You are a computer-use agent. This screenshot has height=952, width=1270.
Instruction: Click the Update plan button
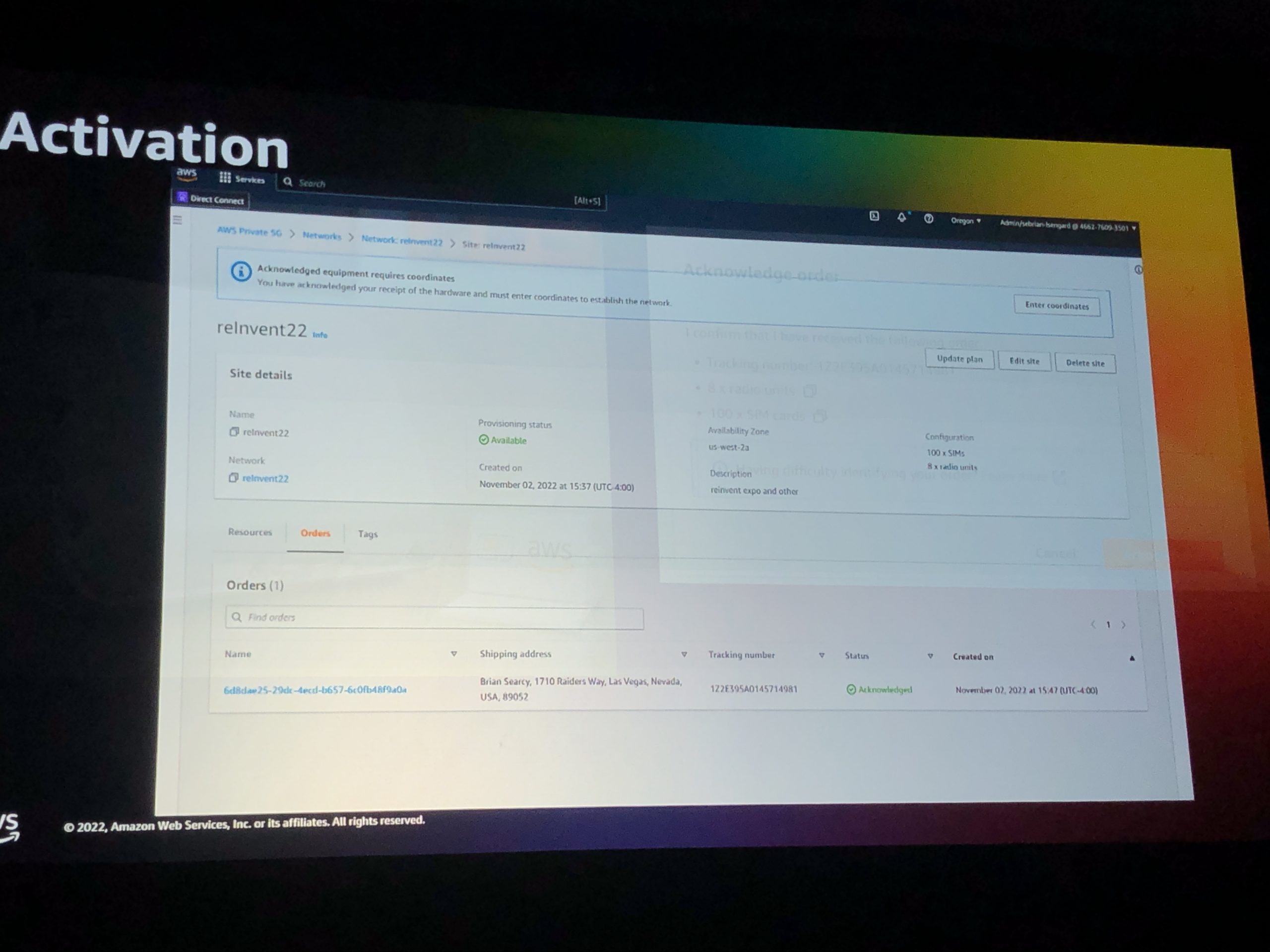[x=959, y=358]
